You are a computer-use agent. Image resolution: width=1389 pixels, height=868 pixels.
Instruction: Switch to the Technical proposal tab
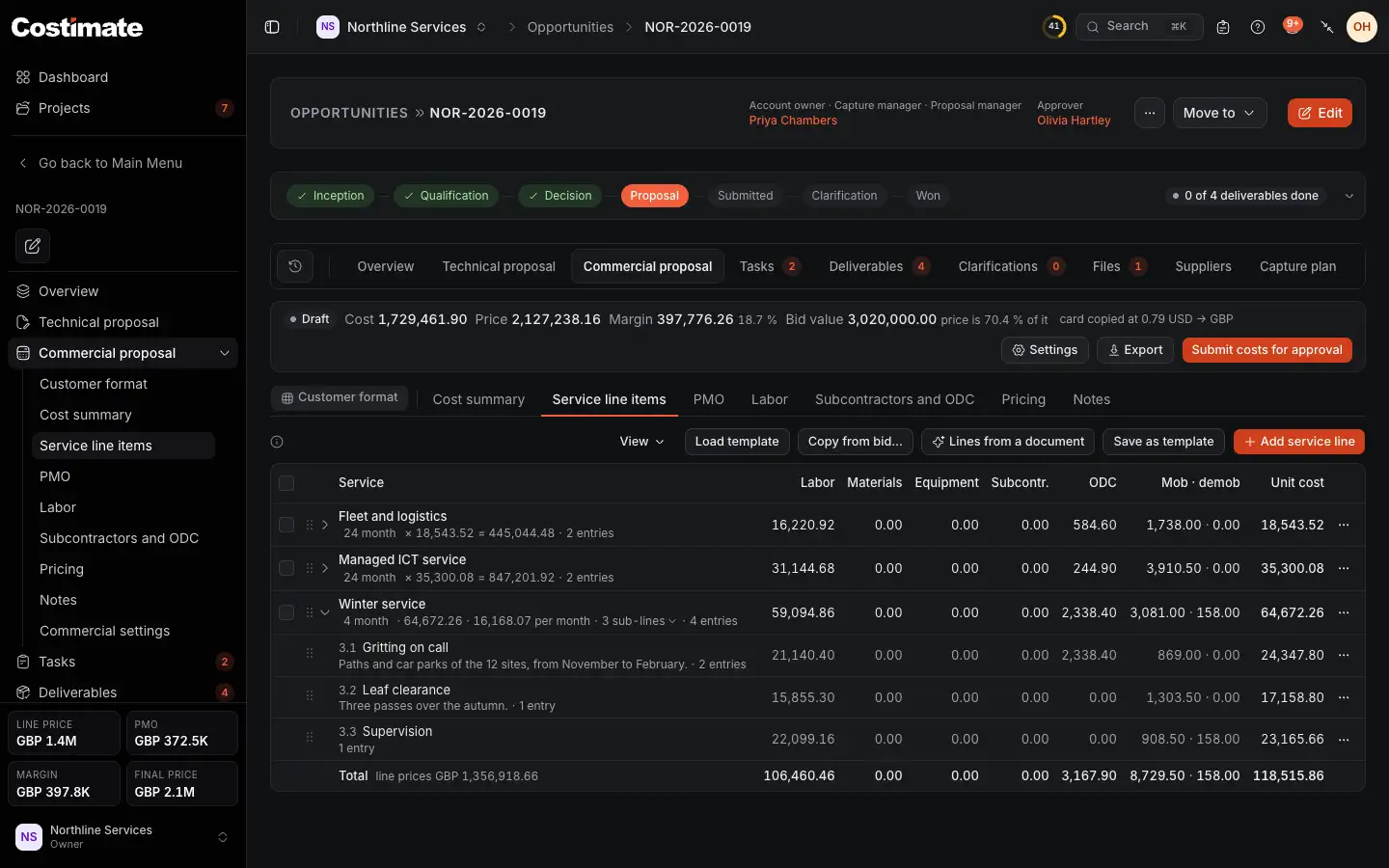[499, 266]
